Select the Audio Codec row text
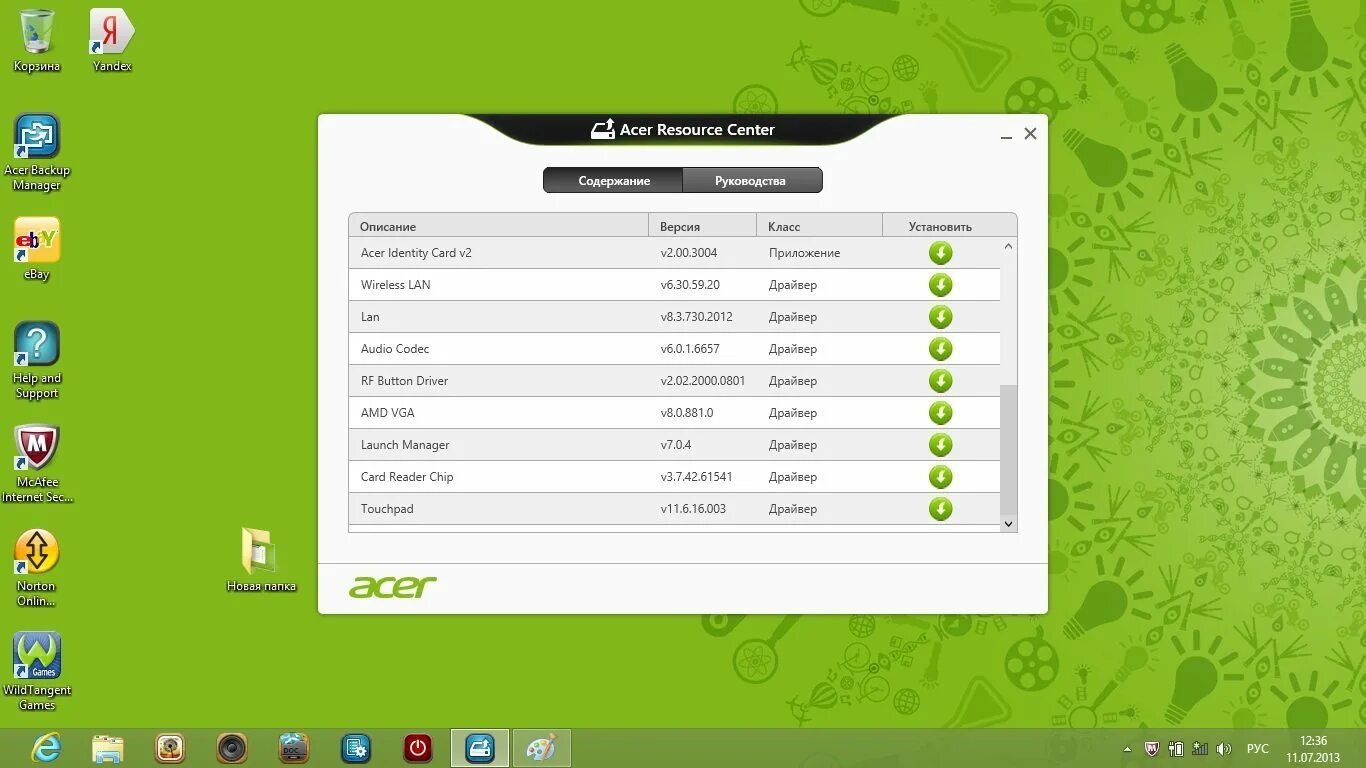Screen dimensions: 1366x768 coord(395,349)
